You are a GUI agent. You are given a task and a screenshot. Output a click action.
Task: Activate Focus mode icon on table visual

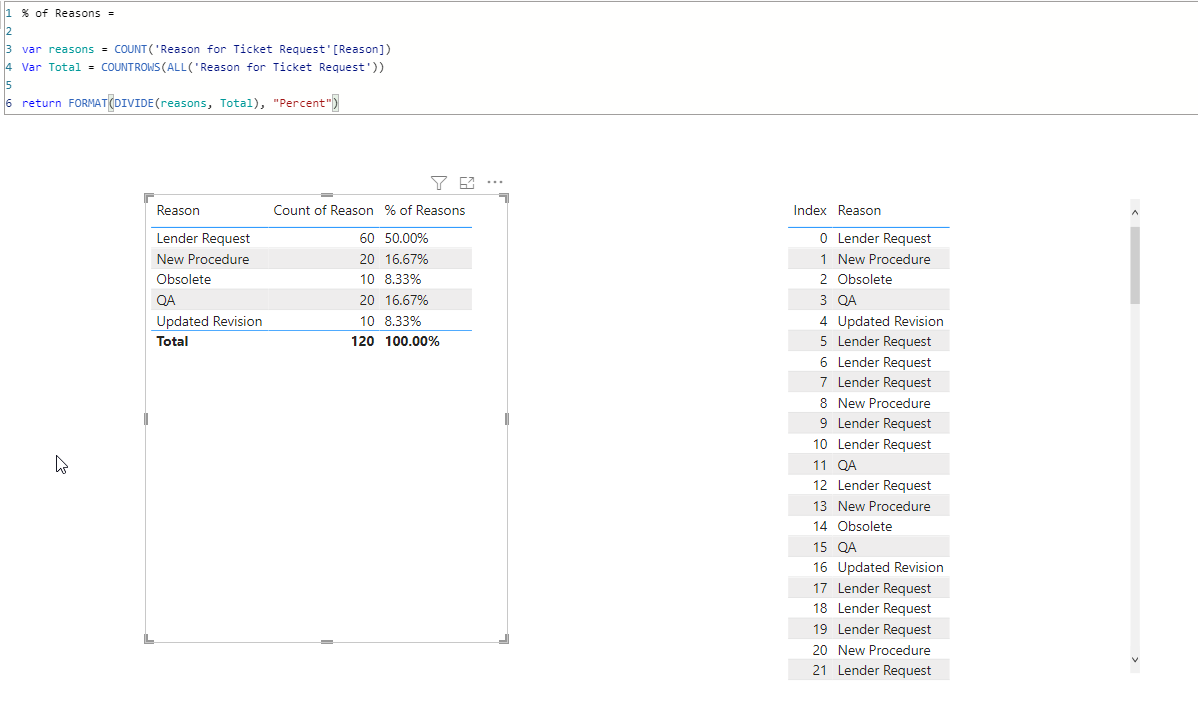coord(467,183)
